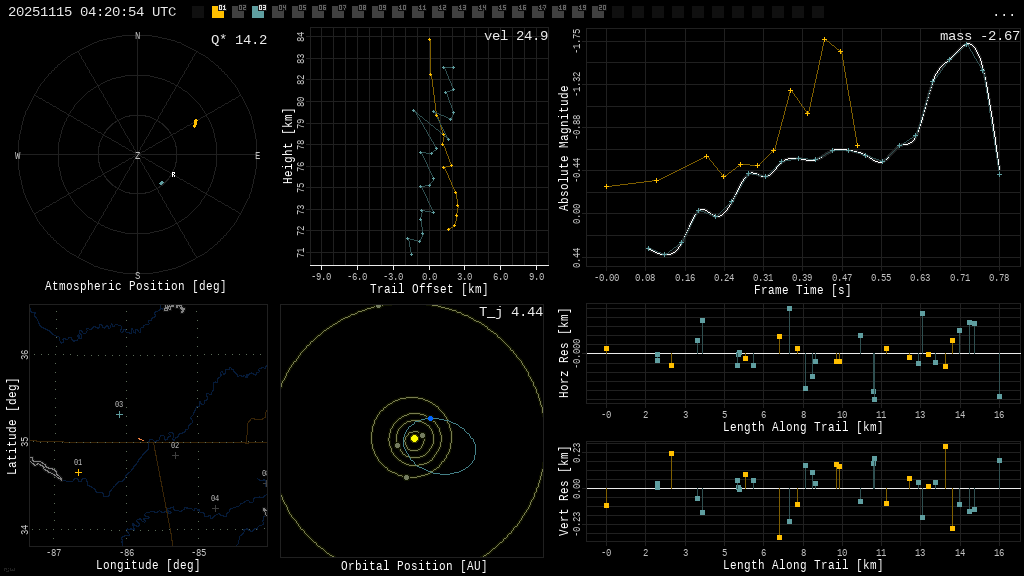The height and width of the screenshot is (576, 1024).
Task: Open the three-dot overflow menu
Action: [x=1004, y=12]
